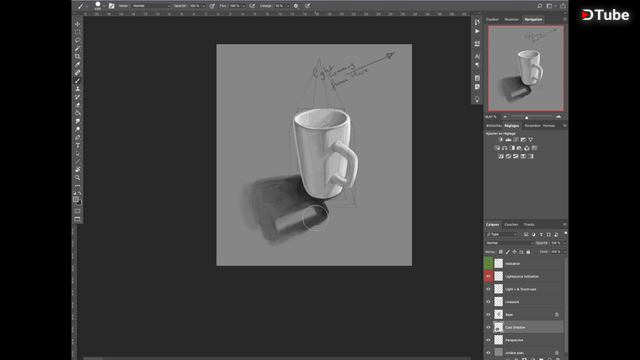The width and height of the screenshot is (640, 360).
Task: Open the lightbulb Learn panel icon
Action: coord(477,99)
